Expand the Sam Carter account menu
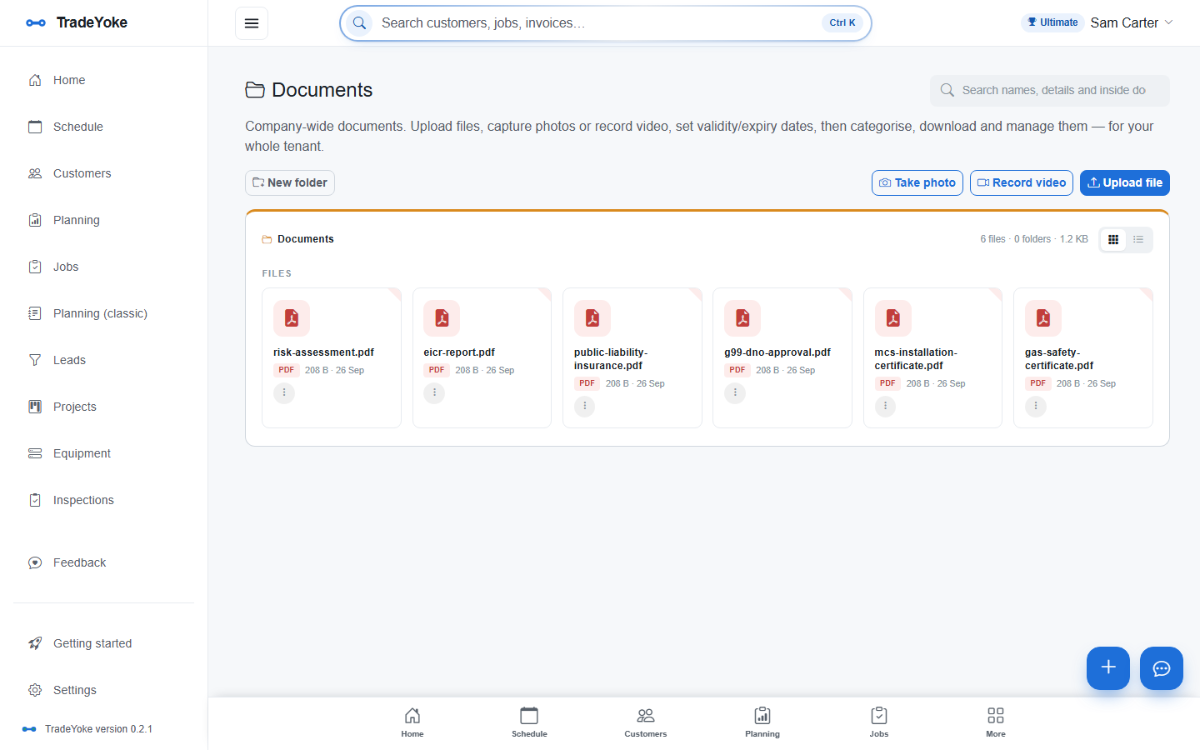 [x=1131, y=23]
